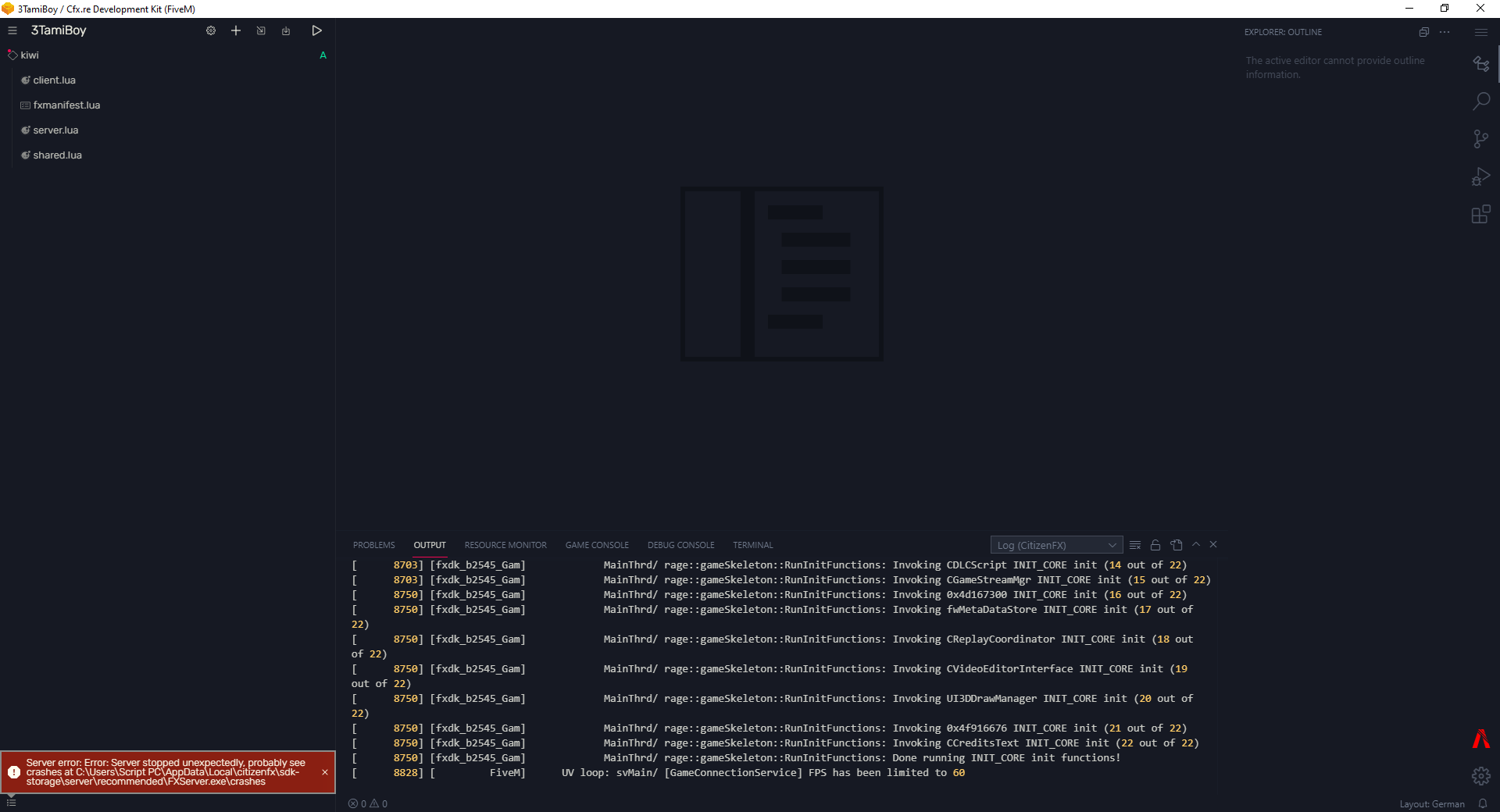The image size is (1500, 812).
Task: Start the server with the play icon
Action: tap(316, 30)
